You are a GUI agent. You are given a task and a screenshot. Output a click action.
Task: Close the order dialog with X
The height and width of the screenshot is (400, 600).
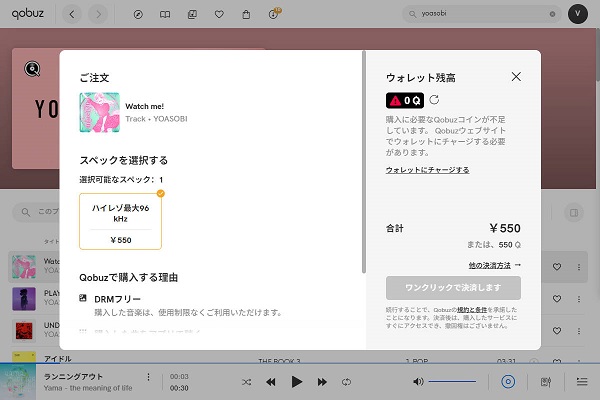click(516, 77)
